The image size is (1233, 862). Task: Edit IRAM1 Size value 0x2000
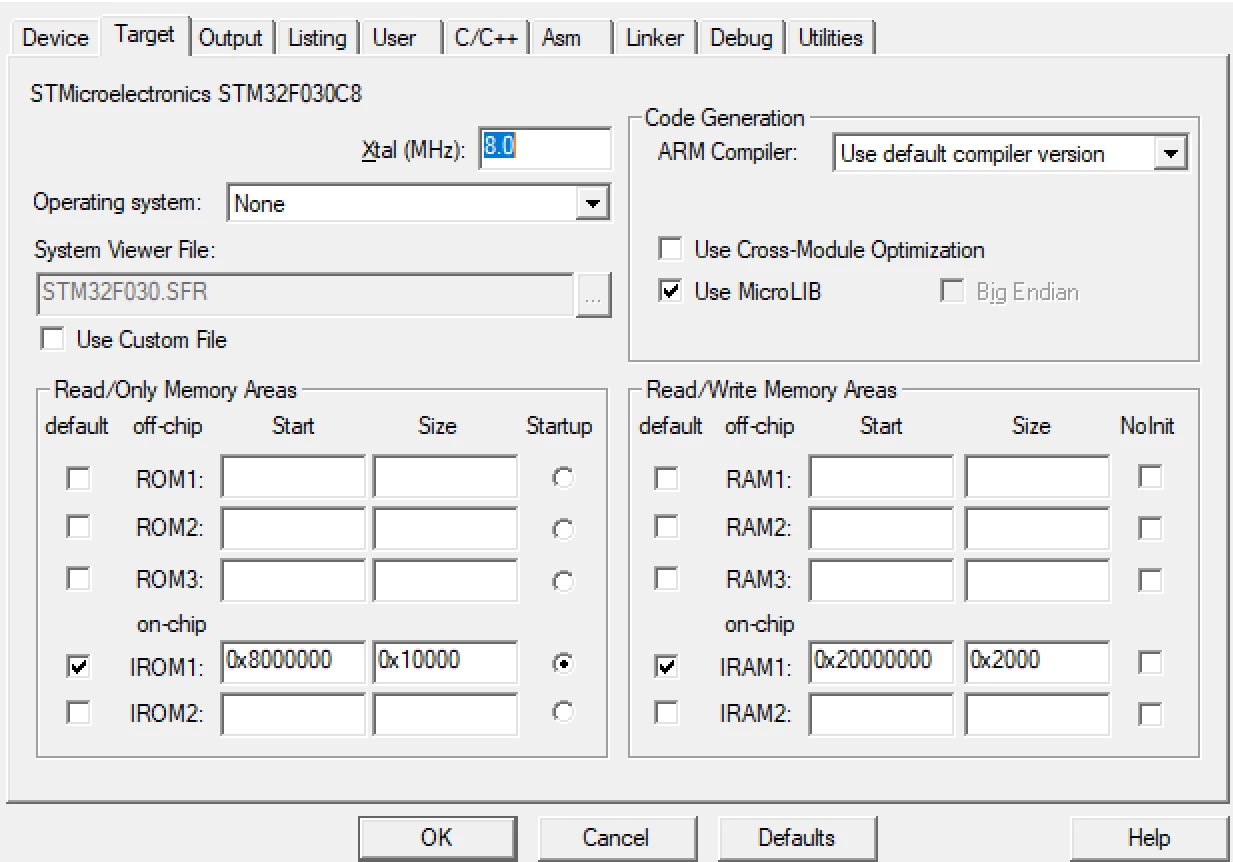(1037, 662)
